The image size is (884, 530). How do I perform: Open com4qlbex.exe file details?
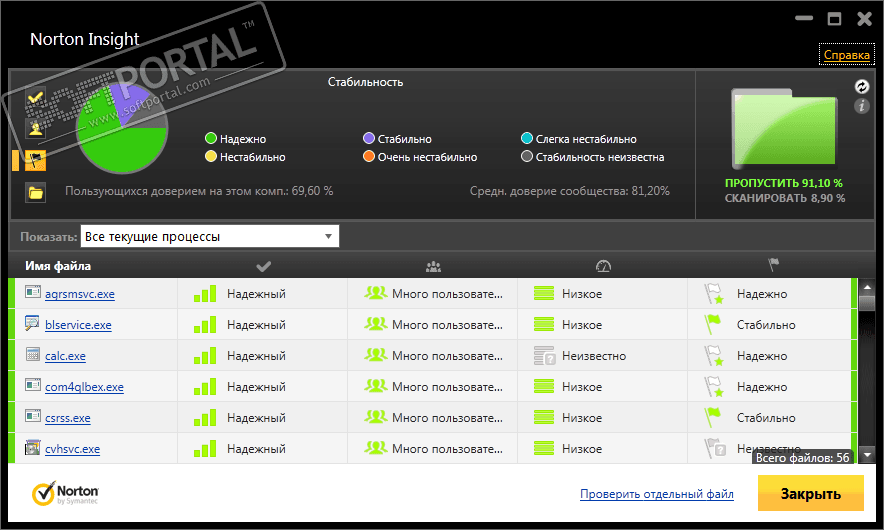coord(84,387)
